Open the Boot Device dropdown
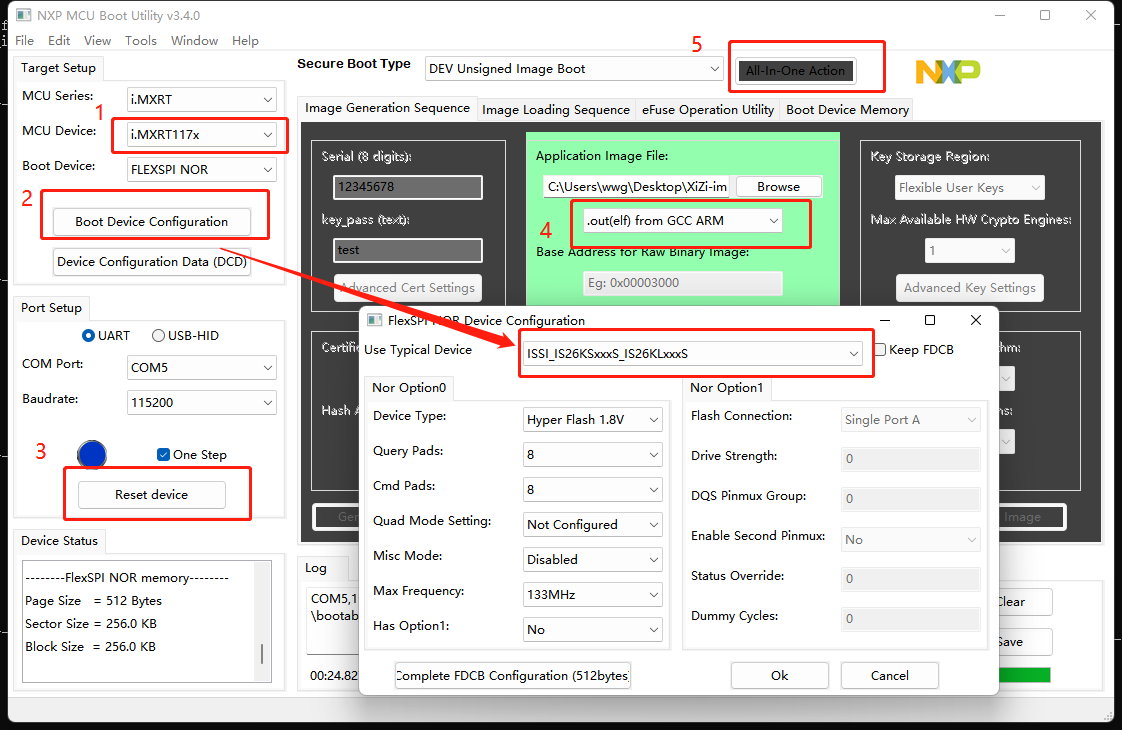The width and height of the screenshot is (1122, 730). [202, 170]
